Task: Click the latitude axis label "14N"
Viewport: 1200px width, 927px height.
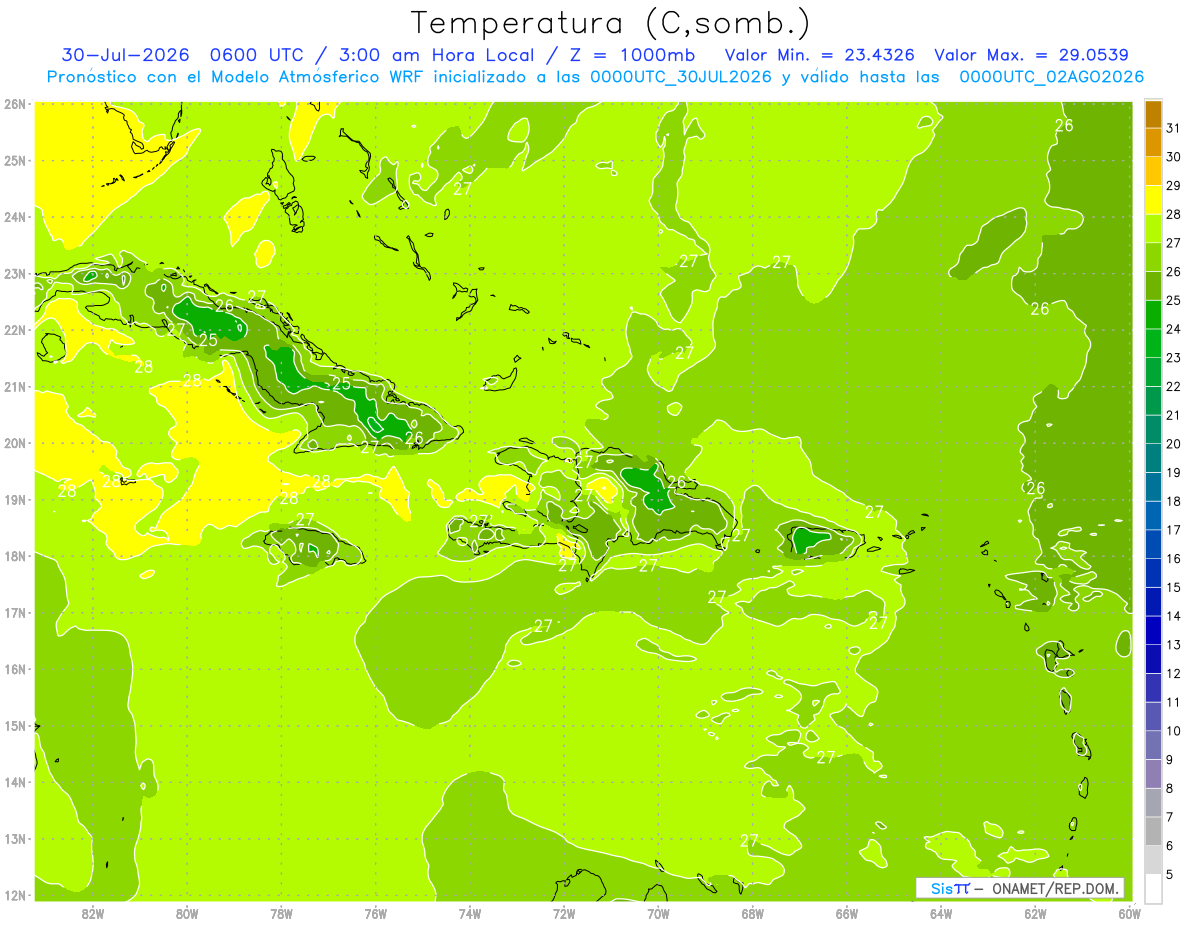Action: point(14,782)
